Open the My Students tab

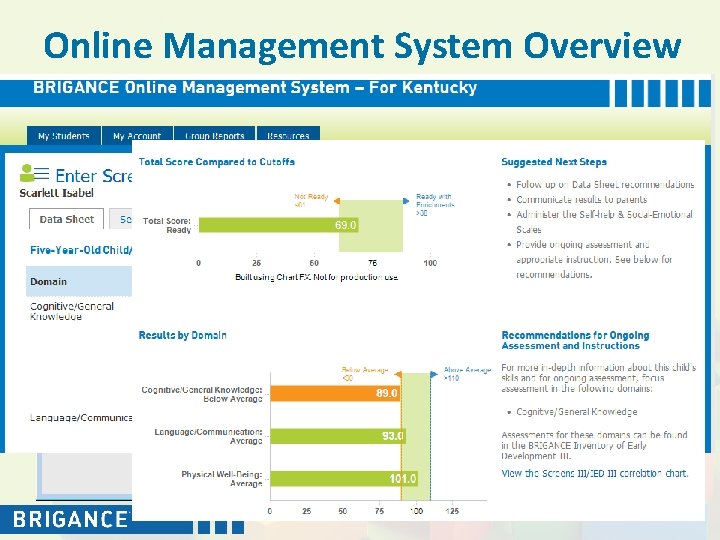pos(64,135)
